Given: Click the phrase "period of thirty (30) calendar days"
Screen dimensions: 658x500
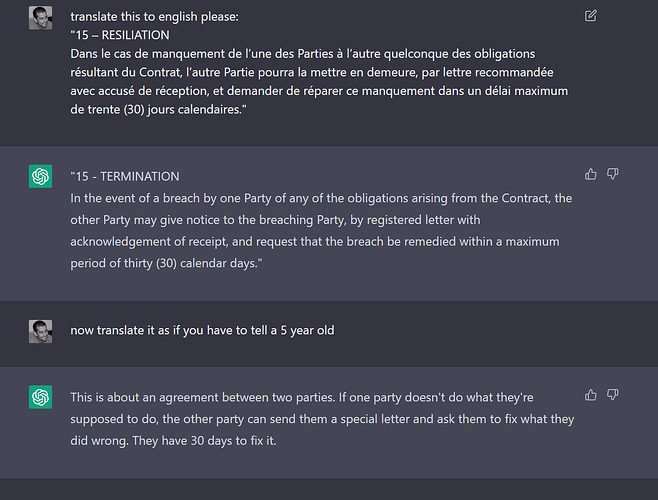Looking at the screenshot, I should pos(164,263).
